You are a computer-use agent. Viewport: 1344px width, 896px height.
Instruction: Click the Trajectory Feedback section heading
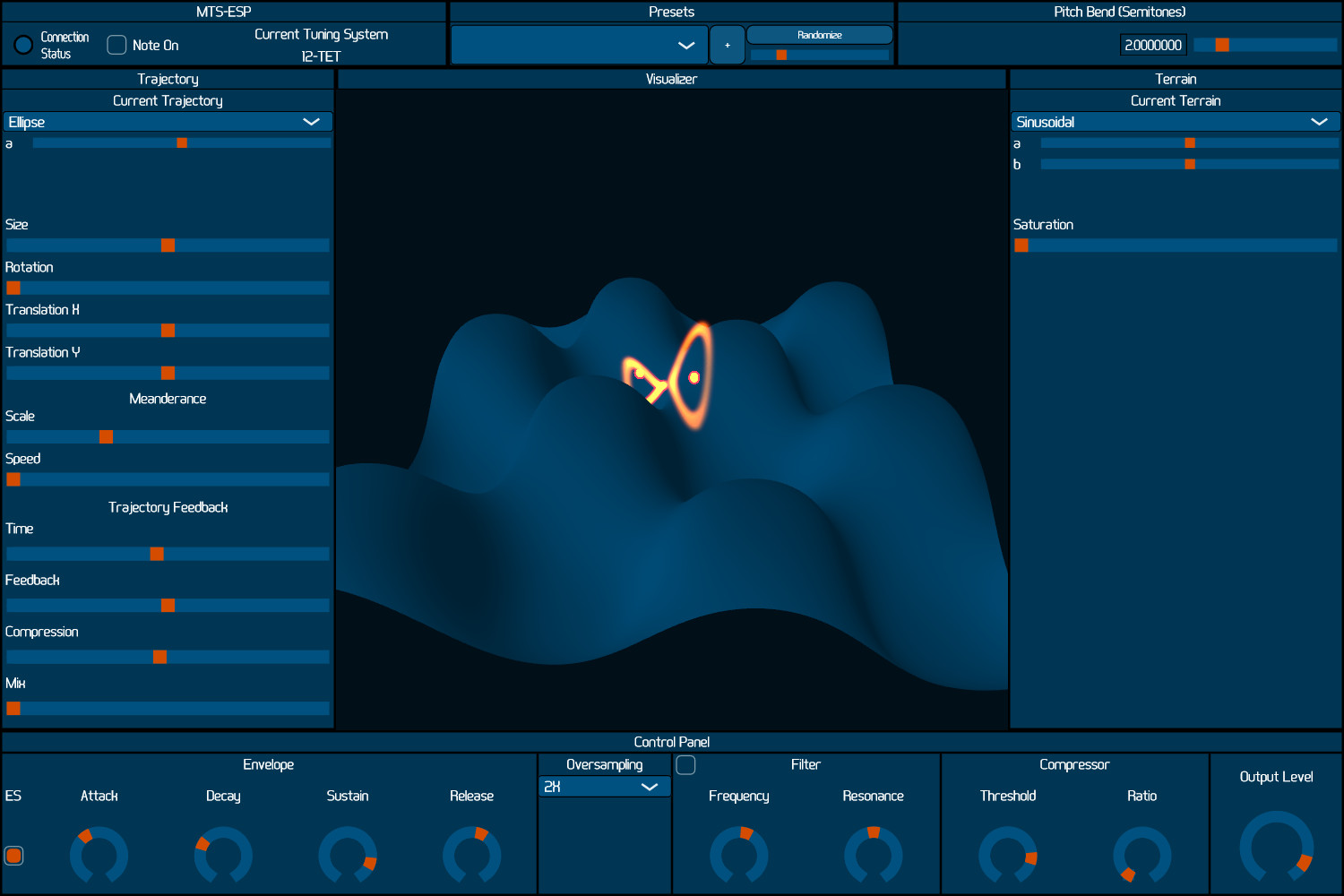pyautogui.click(x=168, y=508)
